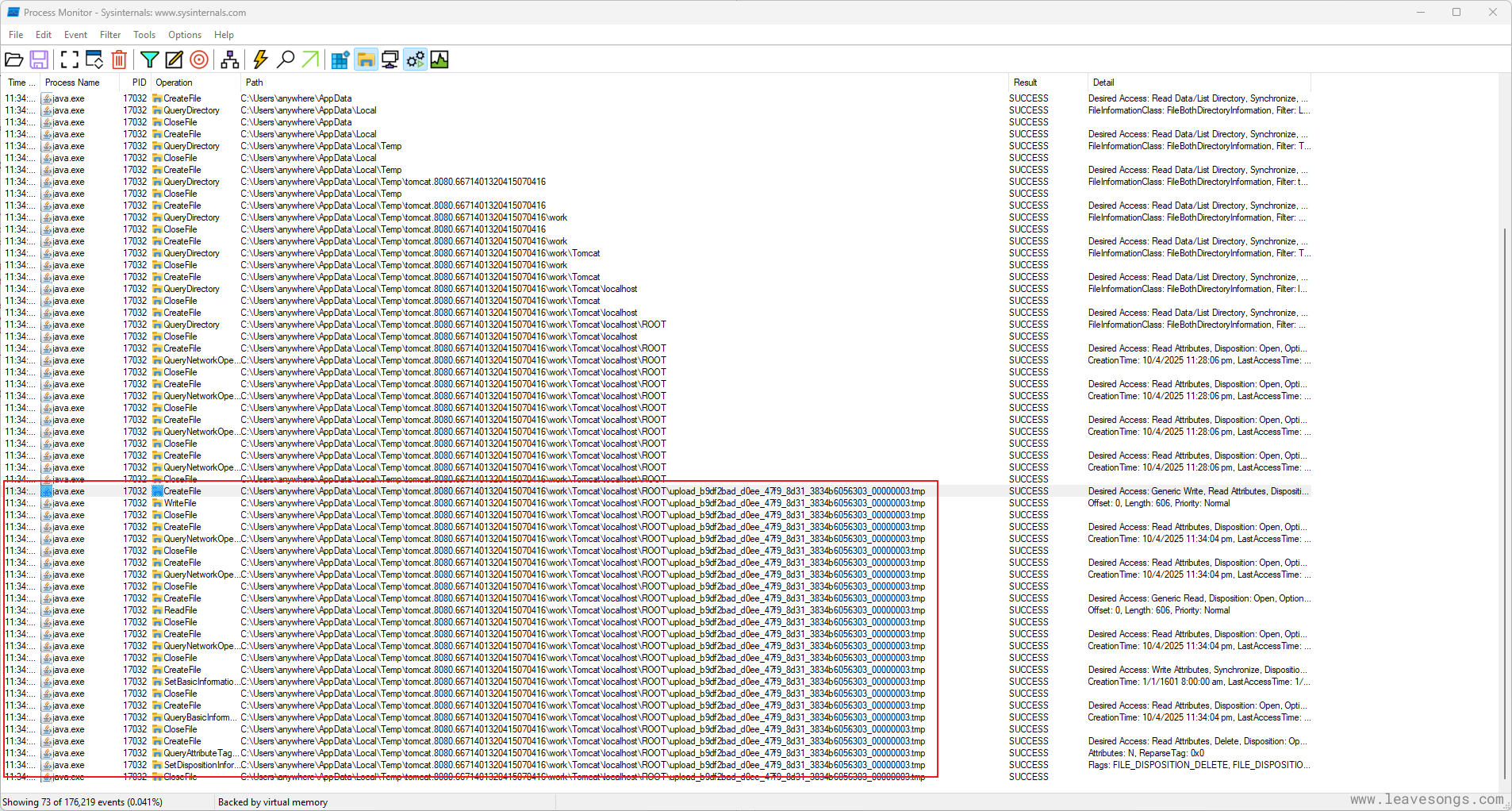Open Highlight editor pencil icon

pyautogui.click(x=174, y=60)
